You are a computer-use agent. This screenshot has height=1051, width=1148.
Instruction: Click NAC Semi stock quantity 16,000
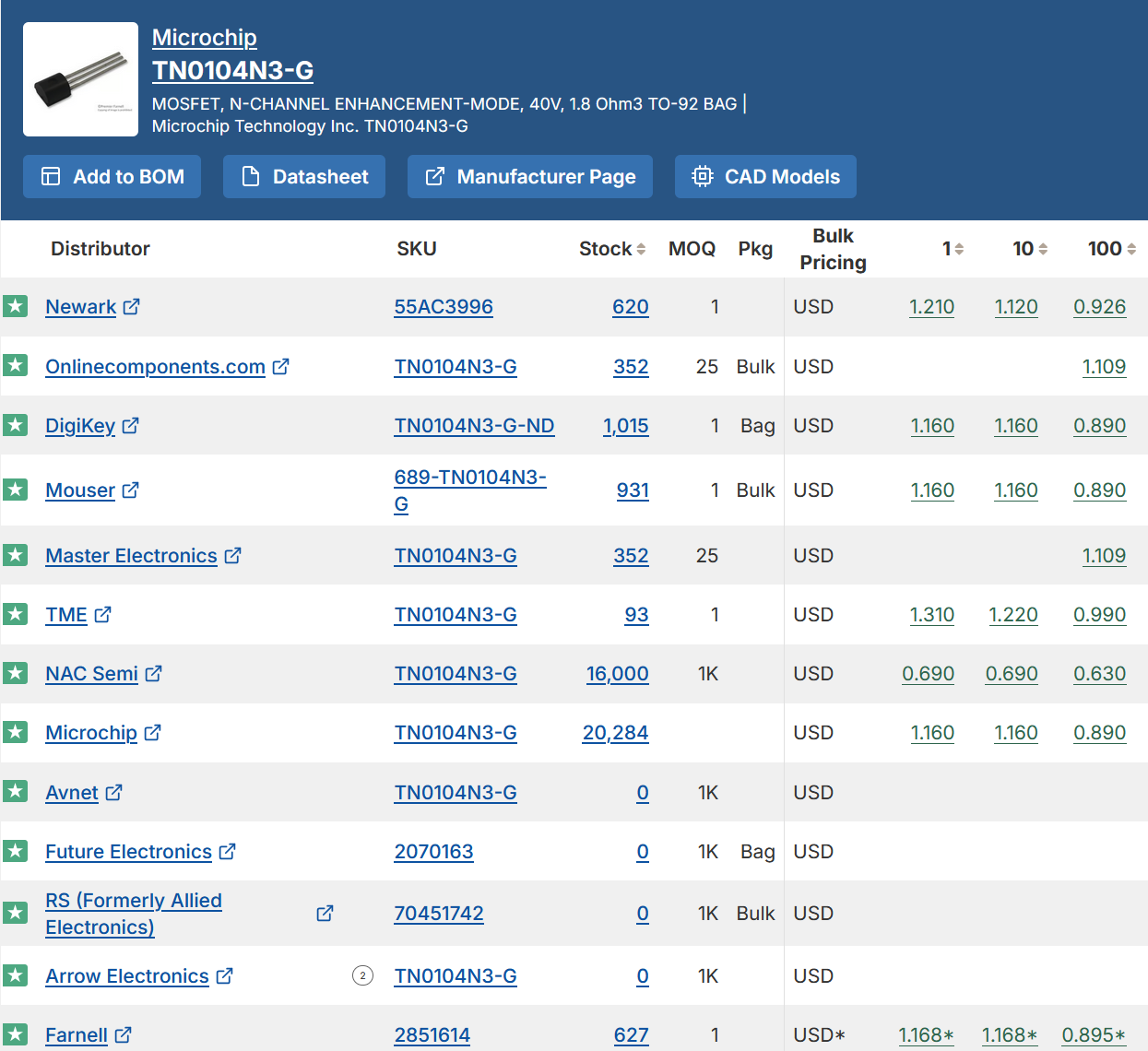point(618,674)
